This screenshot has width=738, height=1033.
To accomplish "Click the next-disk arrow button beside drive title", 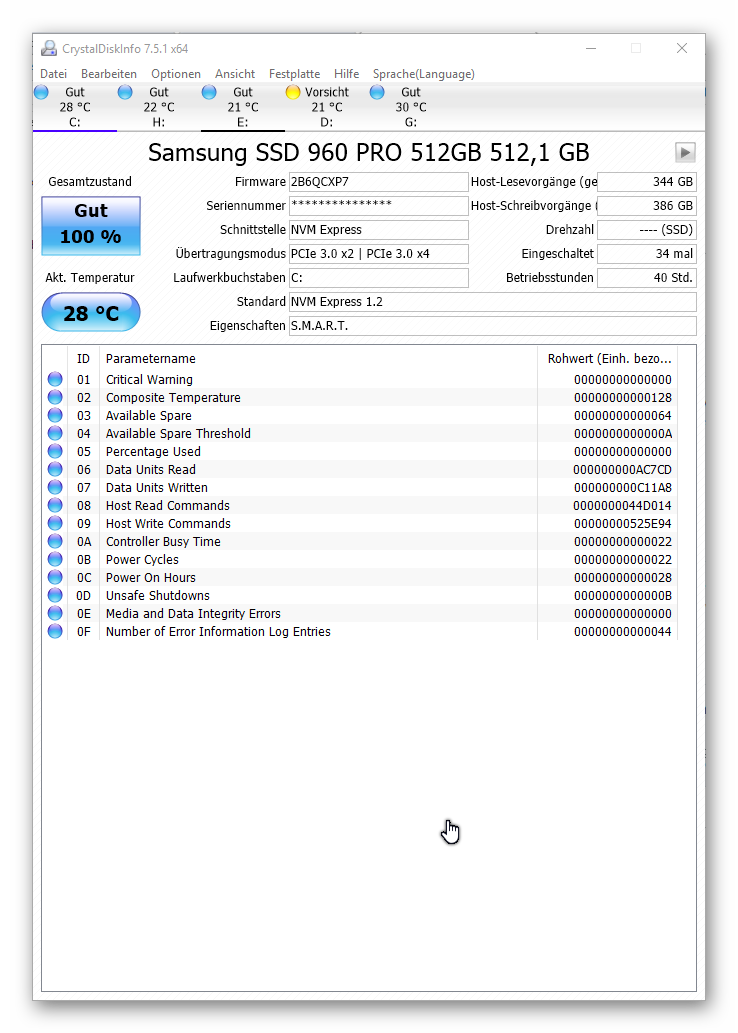I will click(x=685, y=153).
